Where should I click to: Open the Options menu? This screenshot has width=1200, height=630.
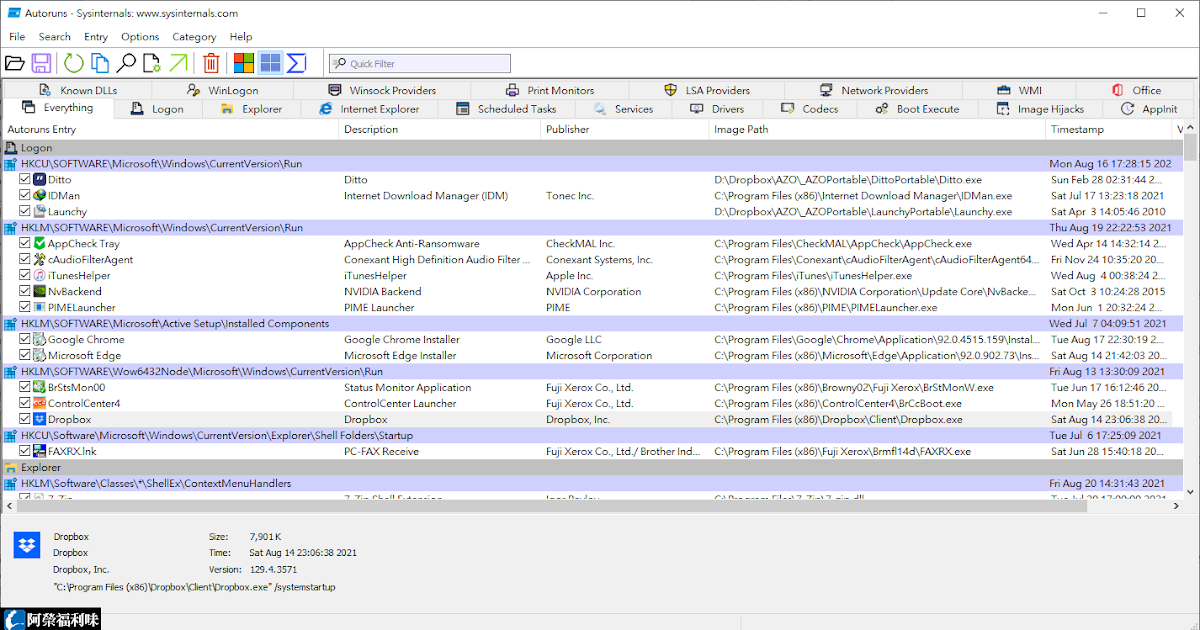(140, 37)
